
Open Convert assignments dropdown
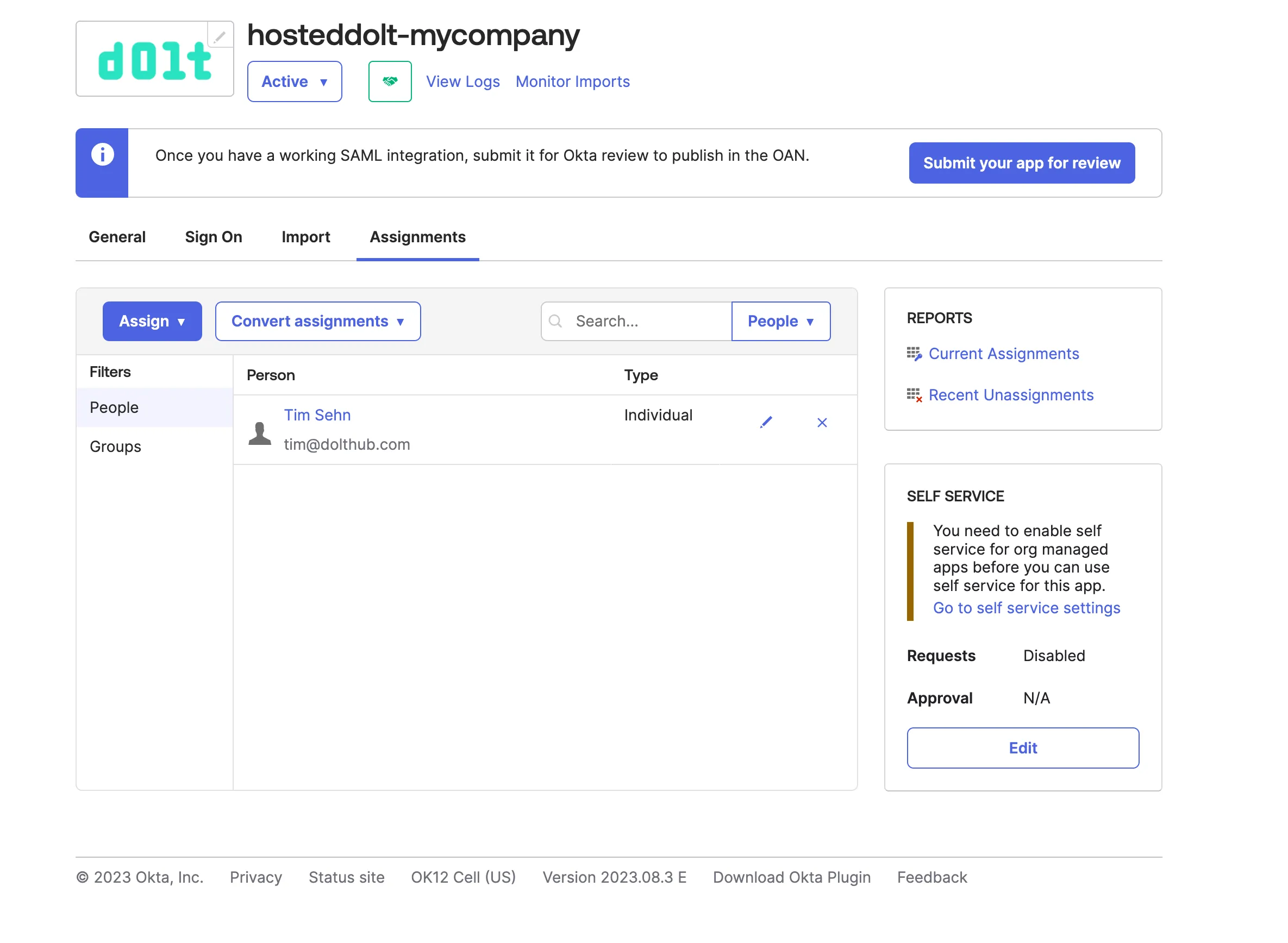pos(317,322)
